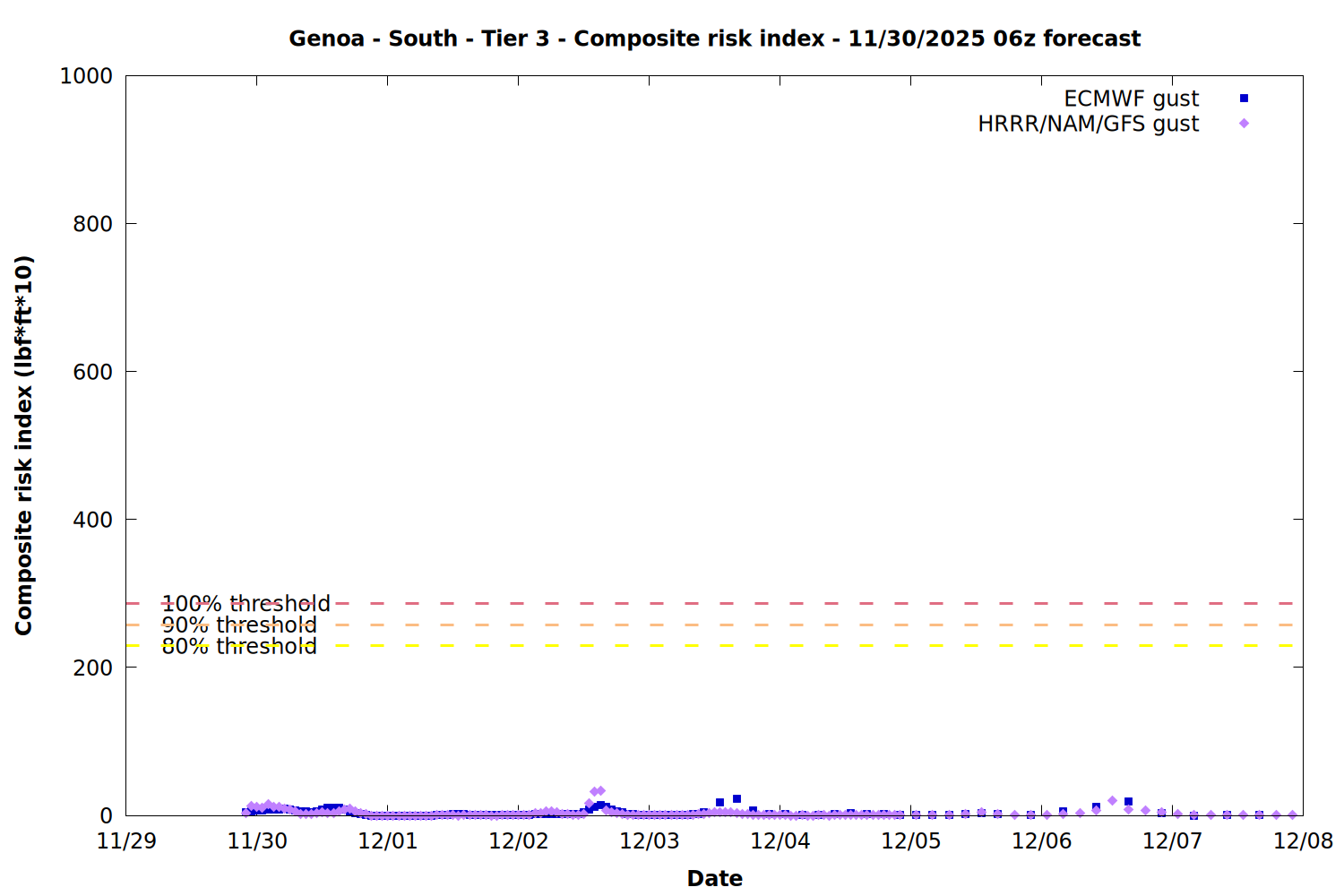The image size is (1344, 896).
Task: Click the Date x-axis title
Action: pyautogui.click(x=714, y=878)
